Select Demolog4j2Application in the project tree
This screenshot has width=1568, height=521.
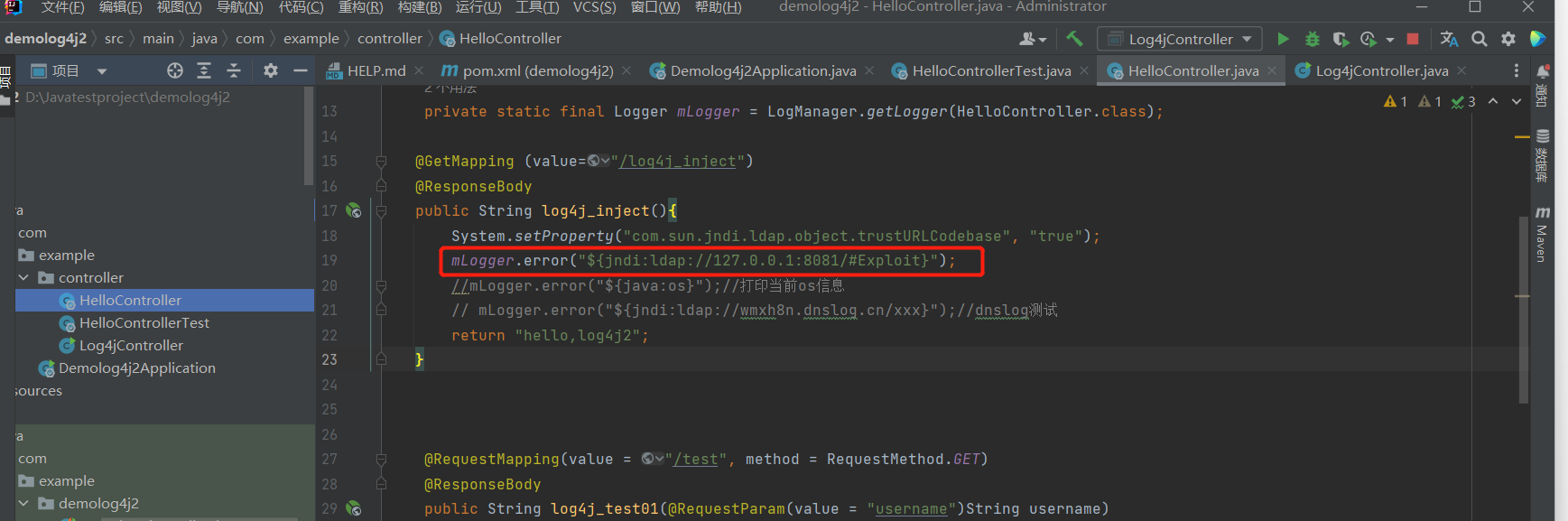coord(136,368)
